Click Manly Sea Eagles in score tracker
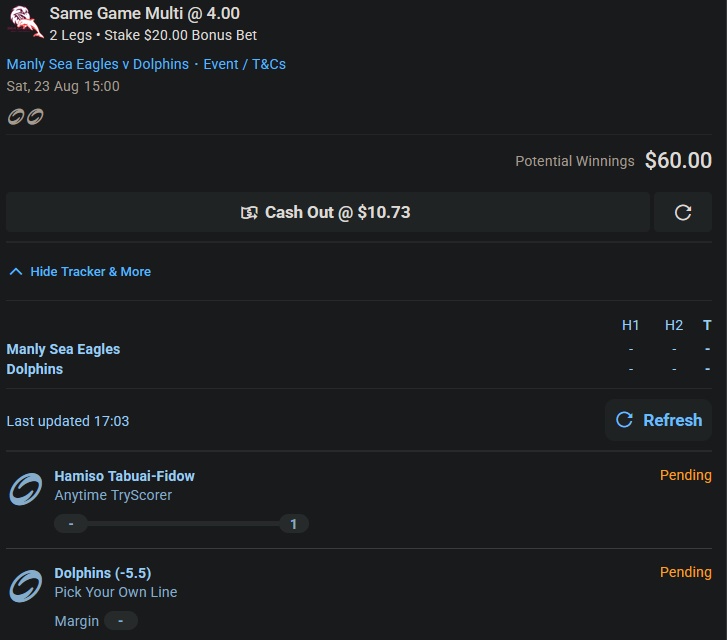The height and width of the screenshot is (640, 727). [63, 349]
